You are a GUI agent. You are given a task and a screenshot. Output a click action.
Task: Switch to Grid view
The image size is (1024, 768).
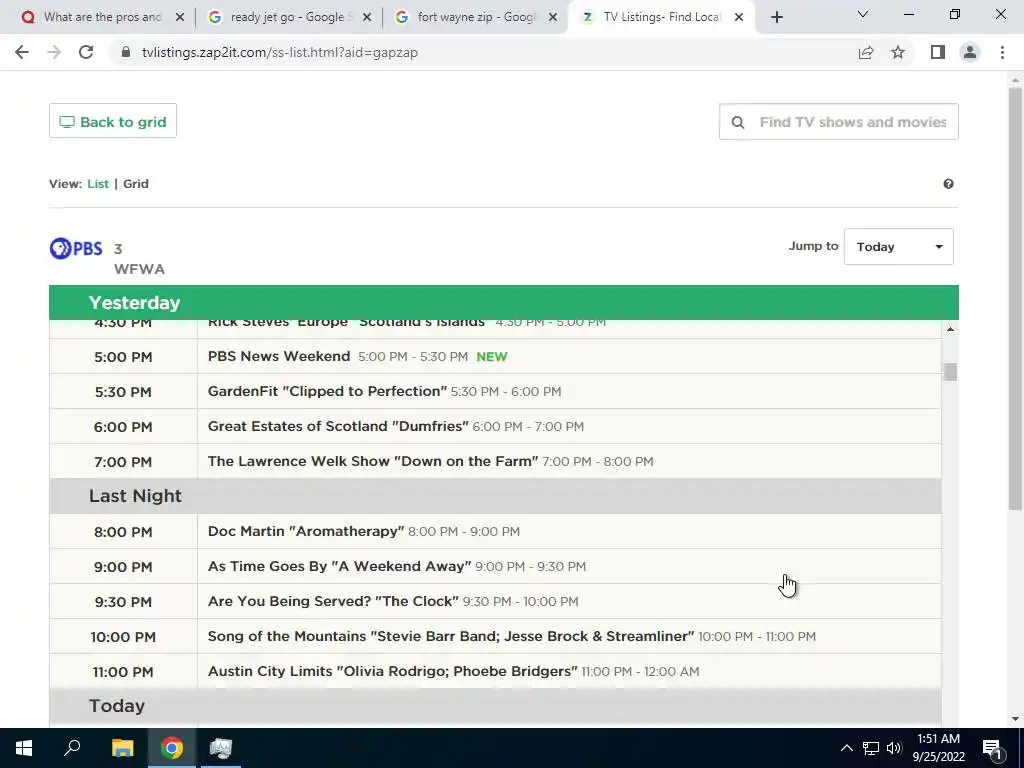(136, 184)
